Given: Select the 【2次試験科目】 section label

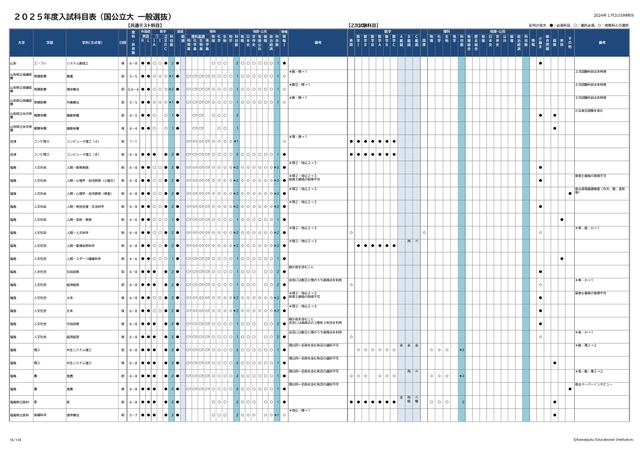Looking at the screenshot, I should pos(366,24).
